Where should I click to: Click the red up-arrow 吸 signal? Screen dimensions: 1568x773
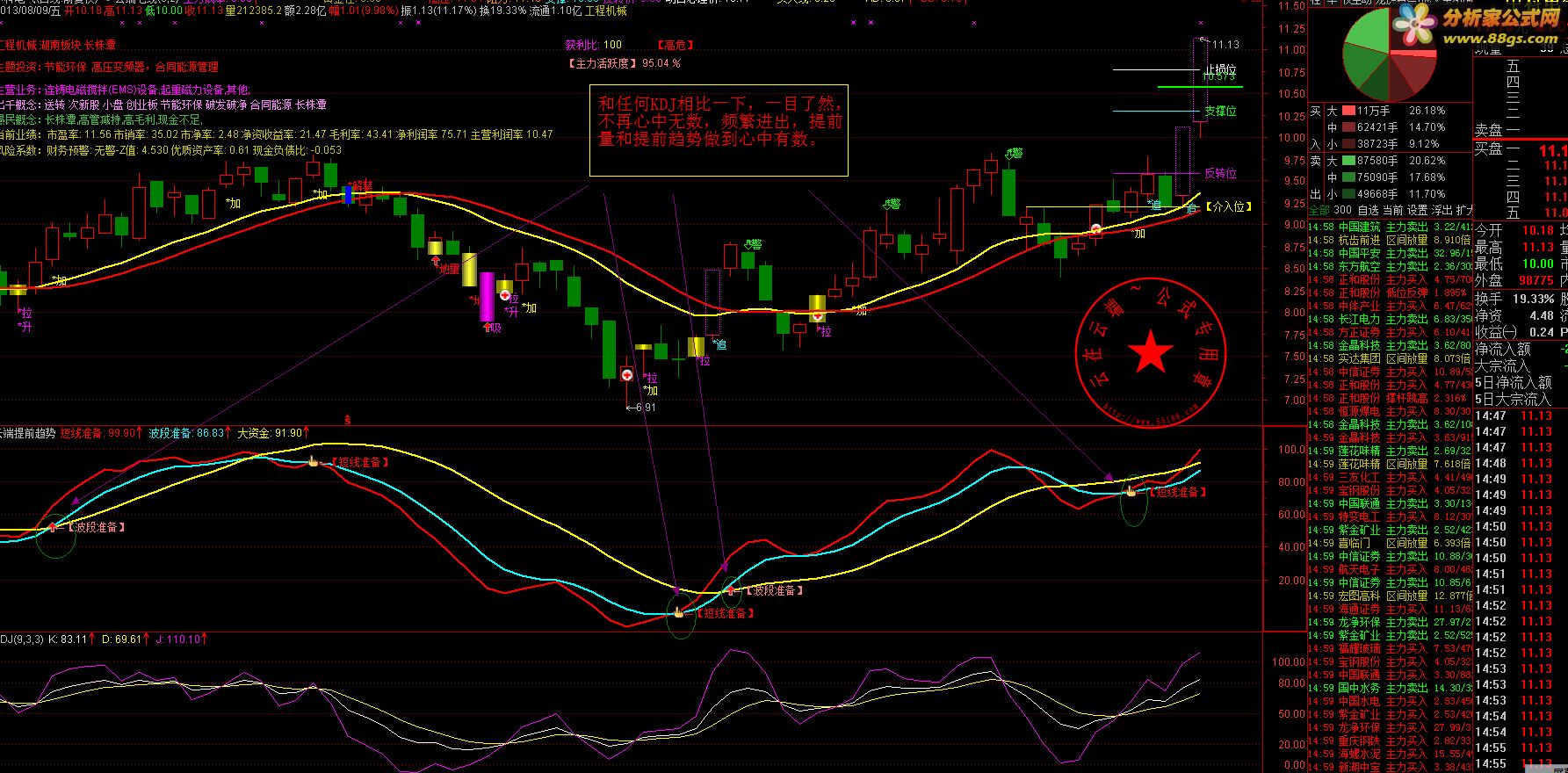(x=488, y=328)
